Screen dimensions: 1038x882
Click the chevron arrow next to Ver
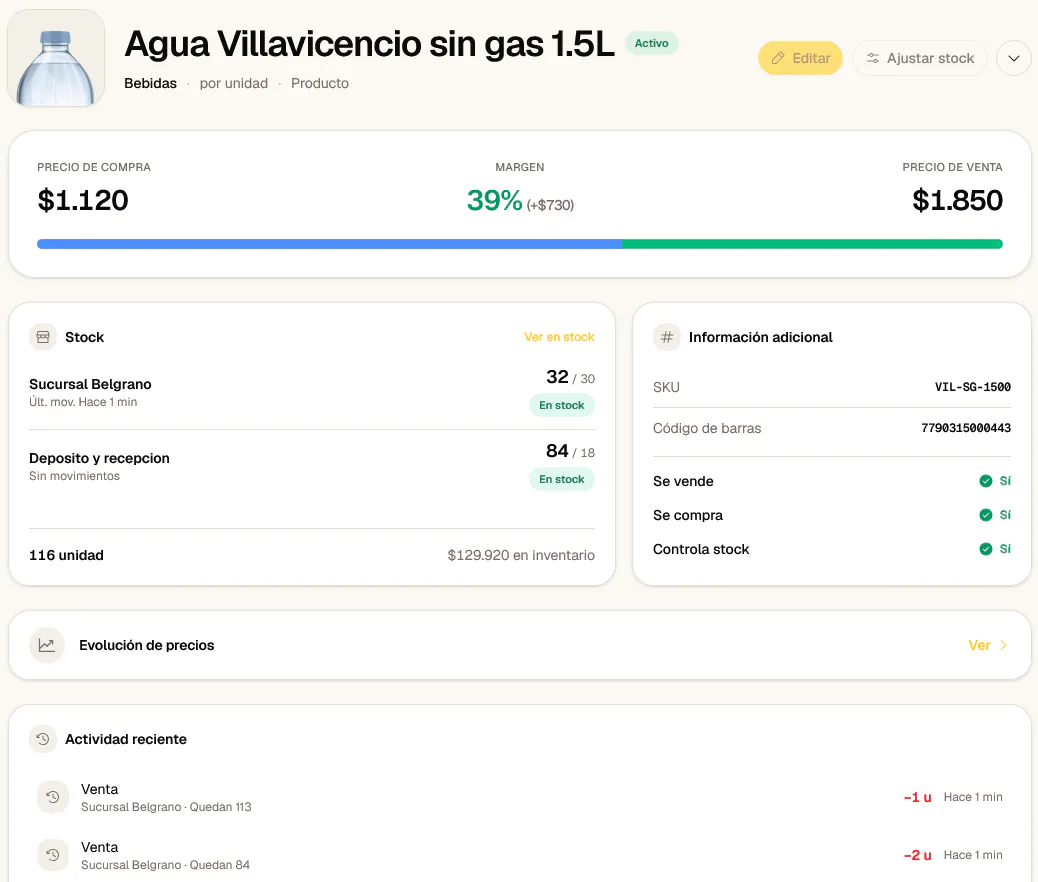[1004, 645]
